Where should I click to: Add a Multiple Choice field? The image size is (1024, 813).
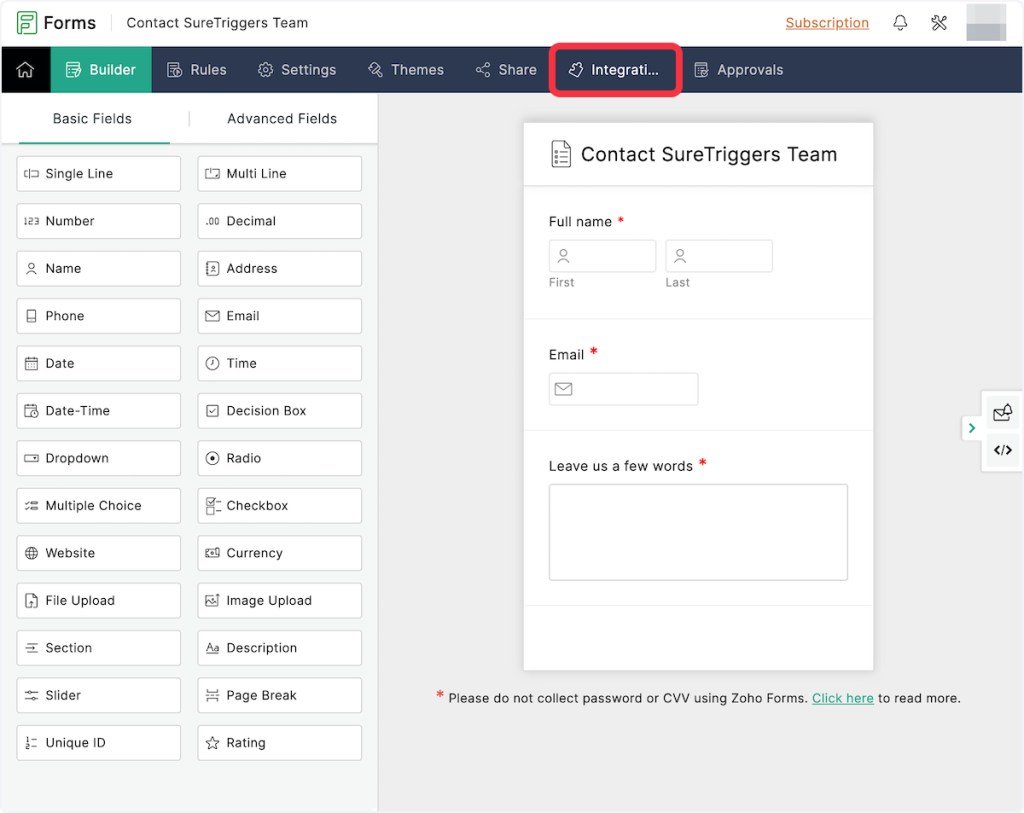tap(98, 506)
